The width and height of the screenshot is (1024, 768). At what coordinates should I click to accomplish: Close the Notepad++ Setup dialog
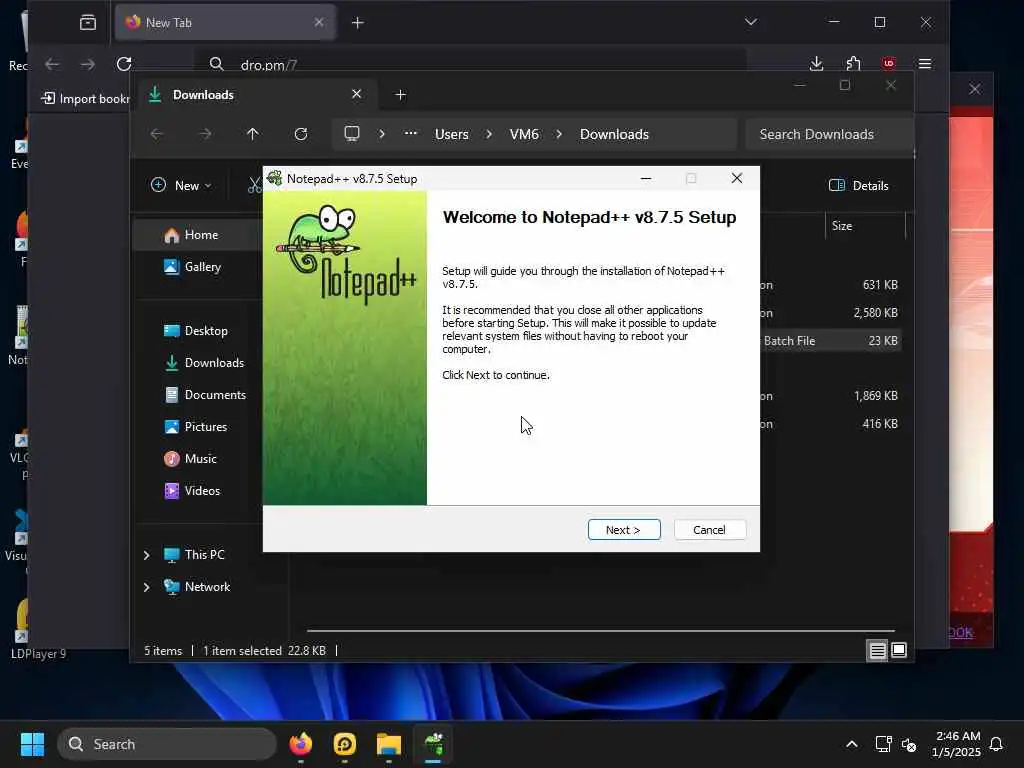737,178
